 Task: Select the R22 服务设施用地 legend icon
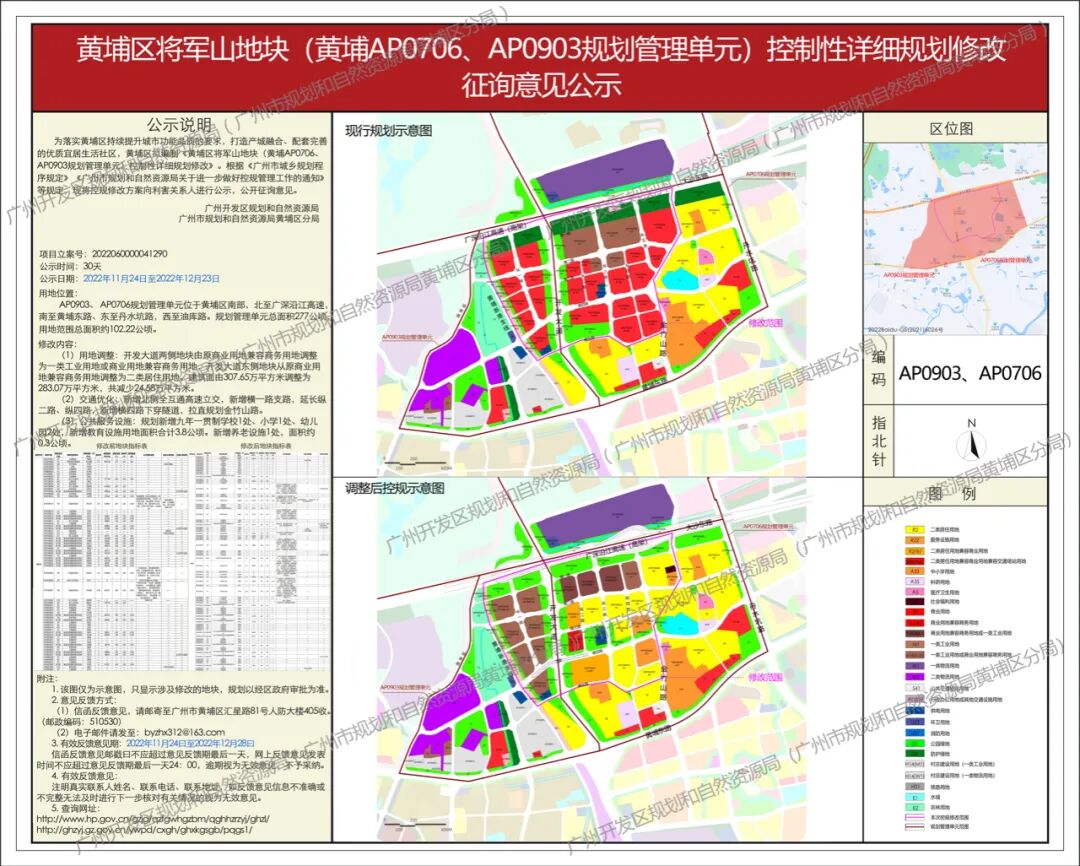tap(914, 539)
